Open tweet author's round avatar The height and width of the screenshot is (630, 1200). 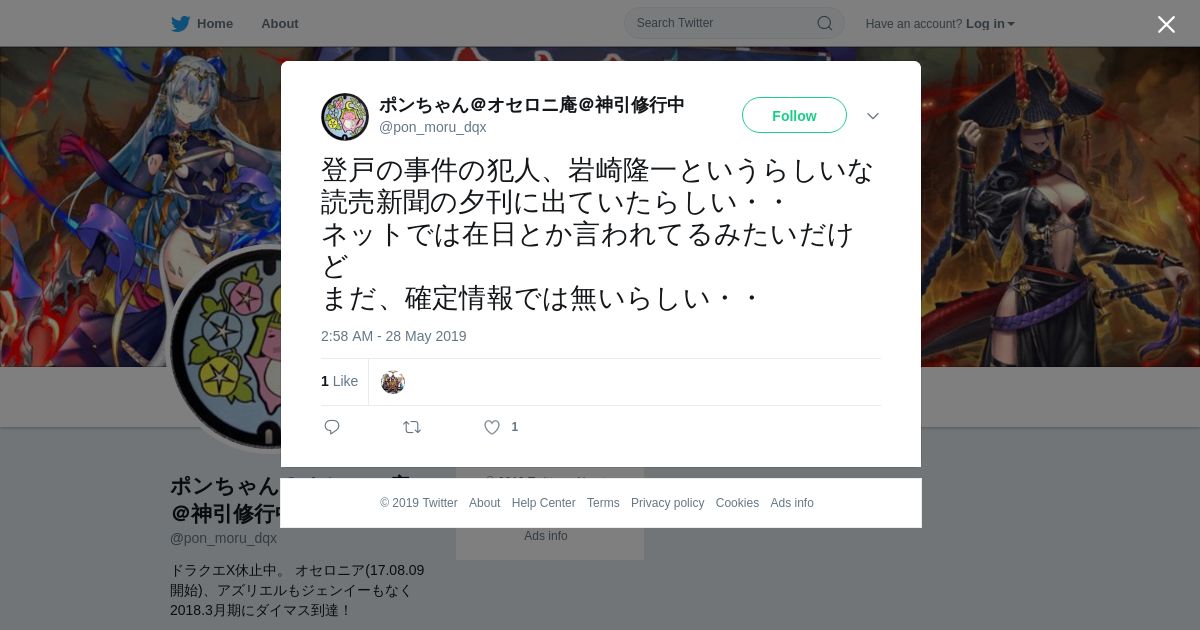(345, 117)
